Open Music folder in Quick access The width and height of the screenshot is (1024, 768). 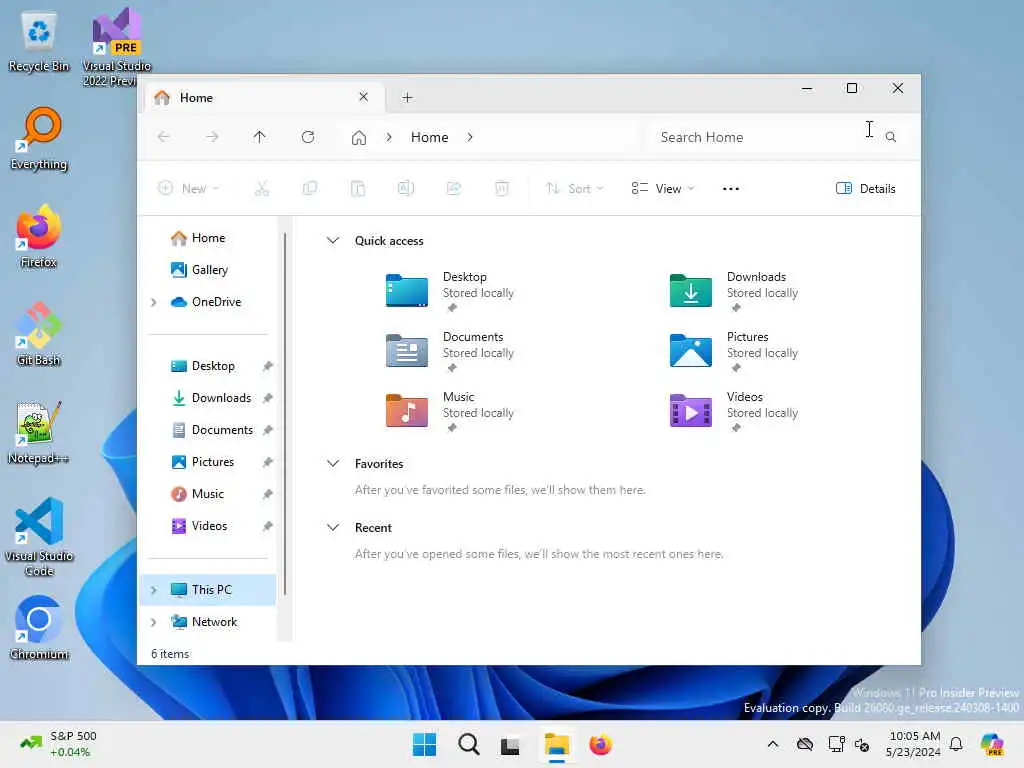[451, 411]
